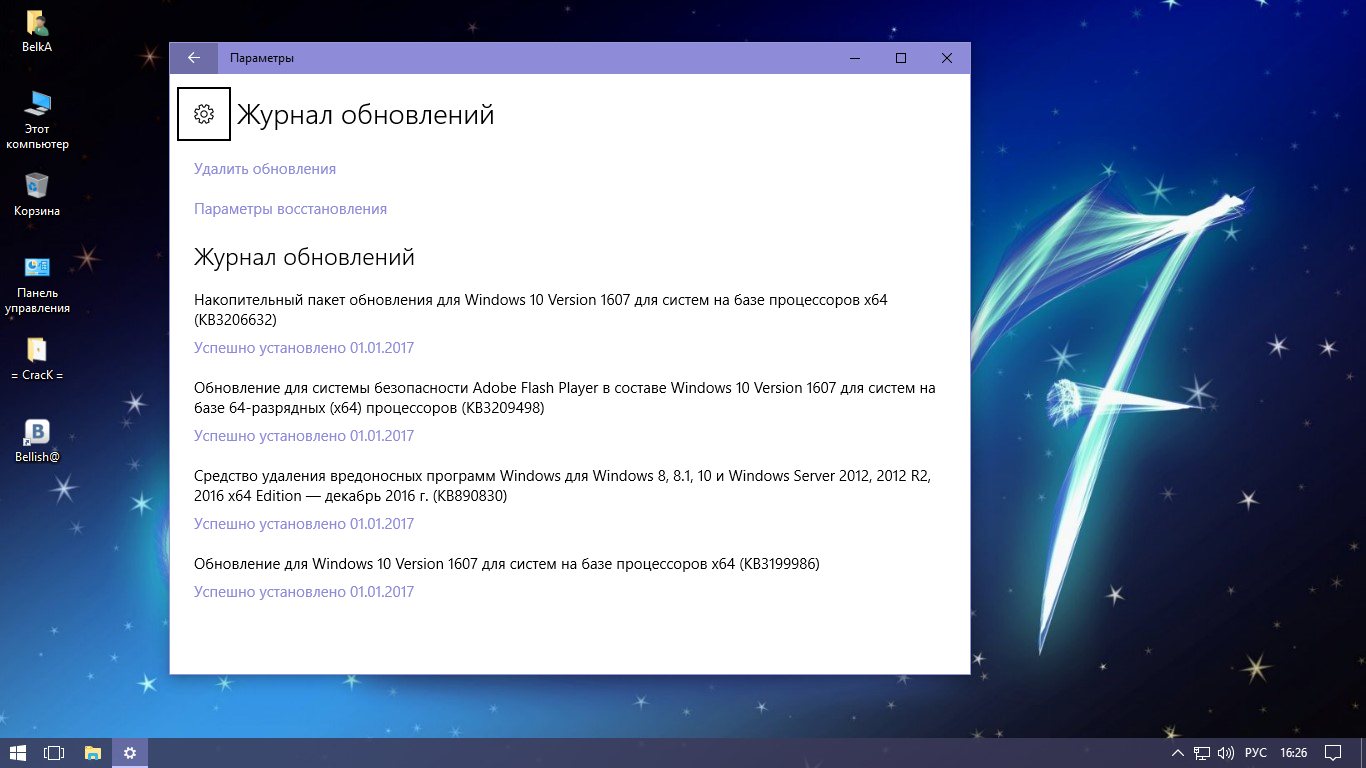Image resolution: width=1366 pixels, height=768 pixels.
Task: Click the Settings gear taskbar button
Action: tap(129, 752)
